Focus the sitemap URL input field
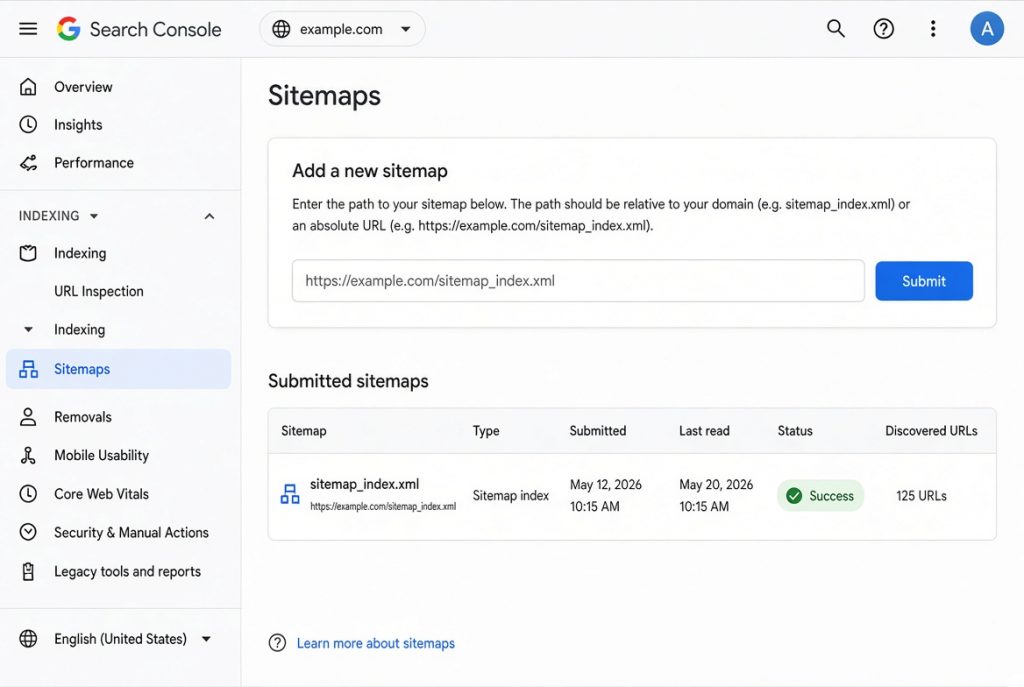This screenshot has height=687, width=1024. pyautogui.click(x=578, y=281)
